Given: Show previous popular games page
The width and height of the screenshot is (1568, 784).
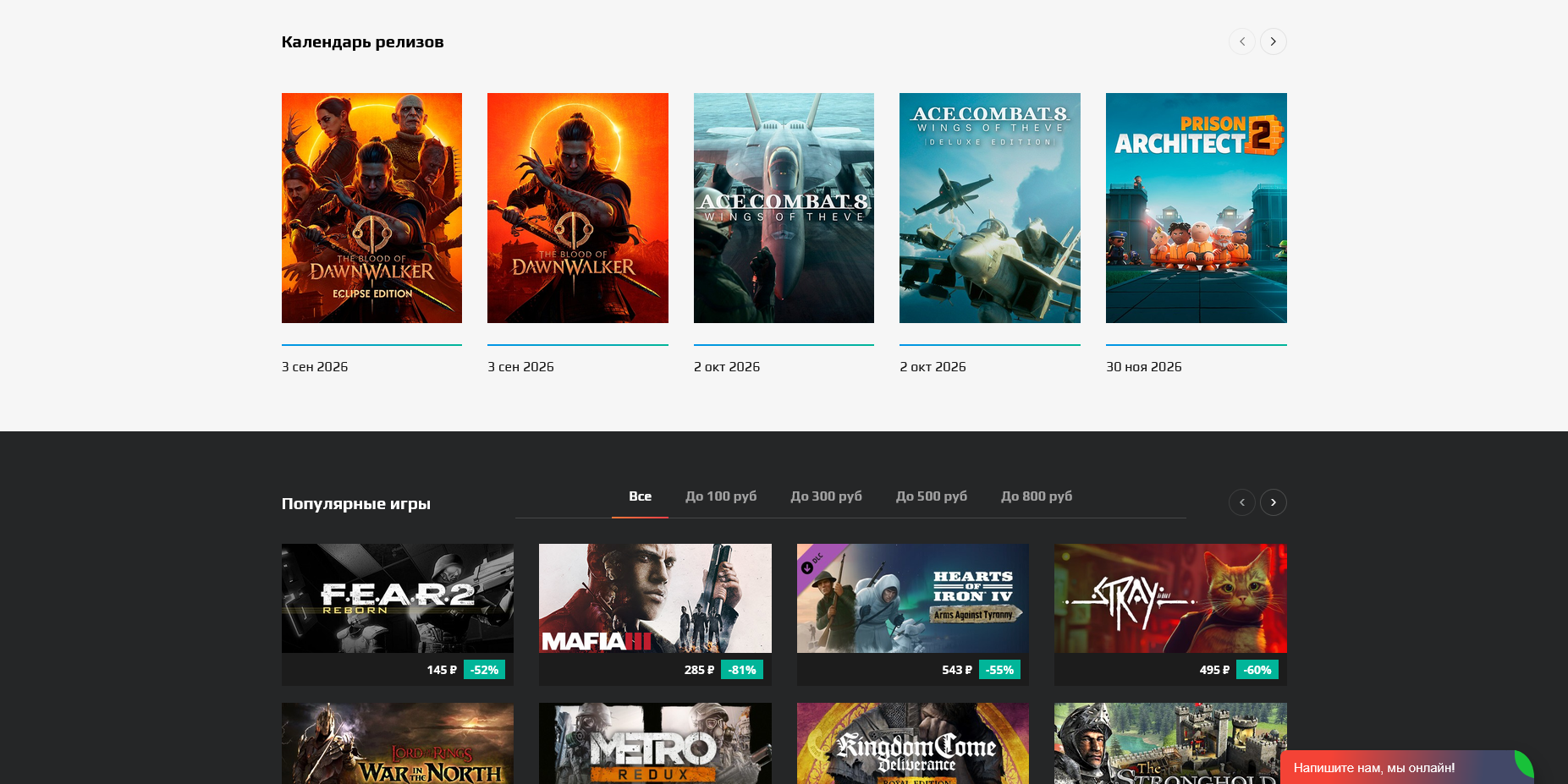Looking at the screenshot, I should tap(1241, 502).
